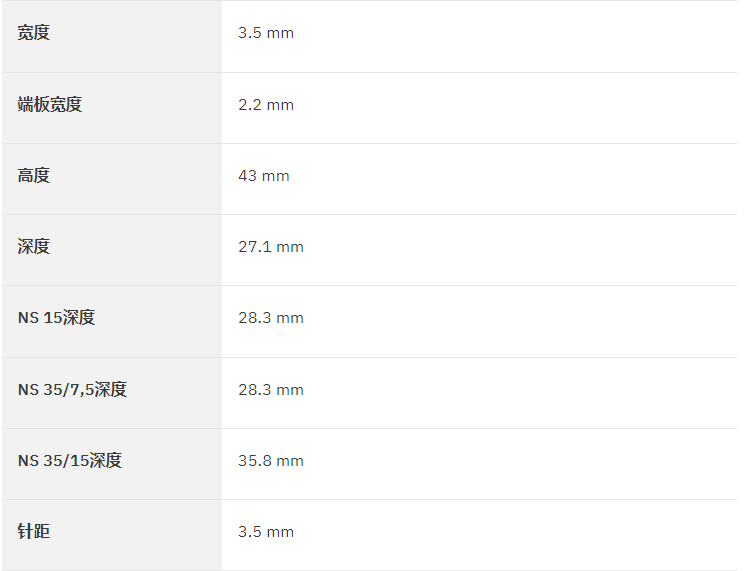Image resolution: width=744 pixels, height=571 pixels.
Task: Click the empty area of the 深度 row
Action: click(520, 250)
